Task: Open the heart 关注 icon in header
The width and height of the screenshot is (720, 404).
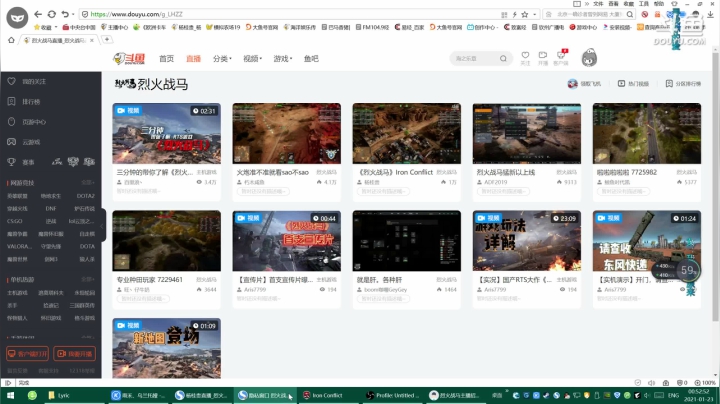Action: [x=525, y=58]
